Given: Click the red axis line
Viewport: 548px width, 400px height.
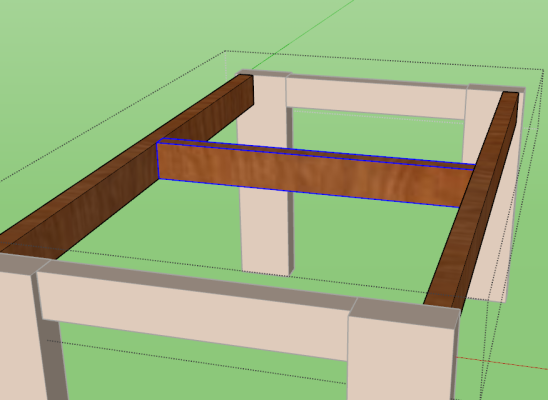Looking at the screenshot, I should tap(503, 363).
